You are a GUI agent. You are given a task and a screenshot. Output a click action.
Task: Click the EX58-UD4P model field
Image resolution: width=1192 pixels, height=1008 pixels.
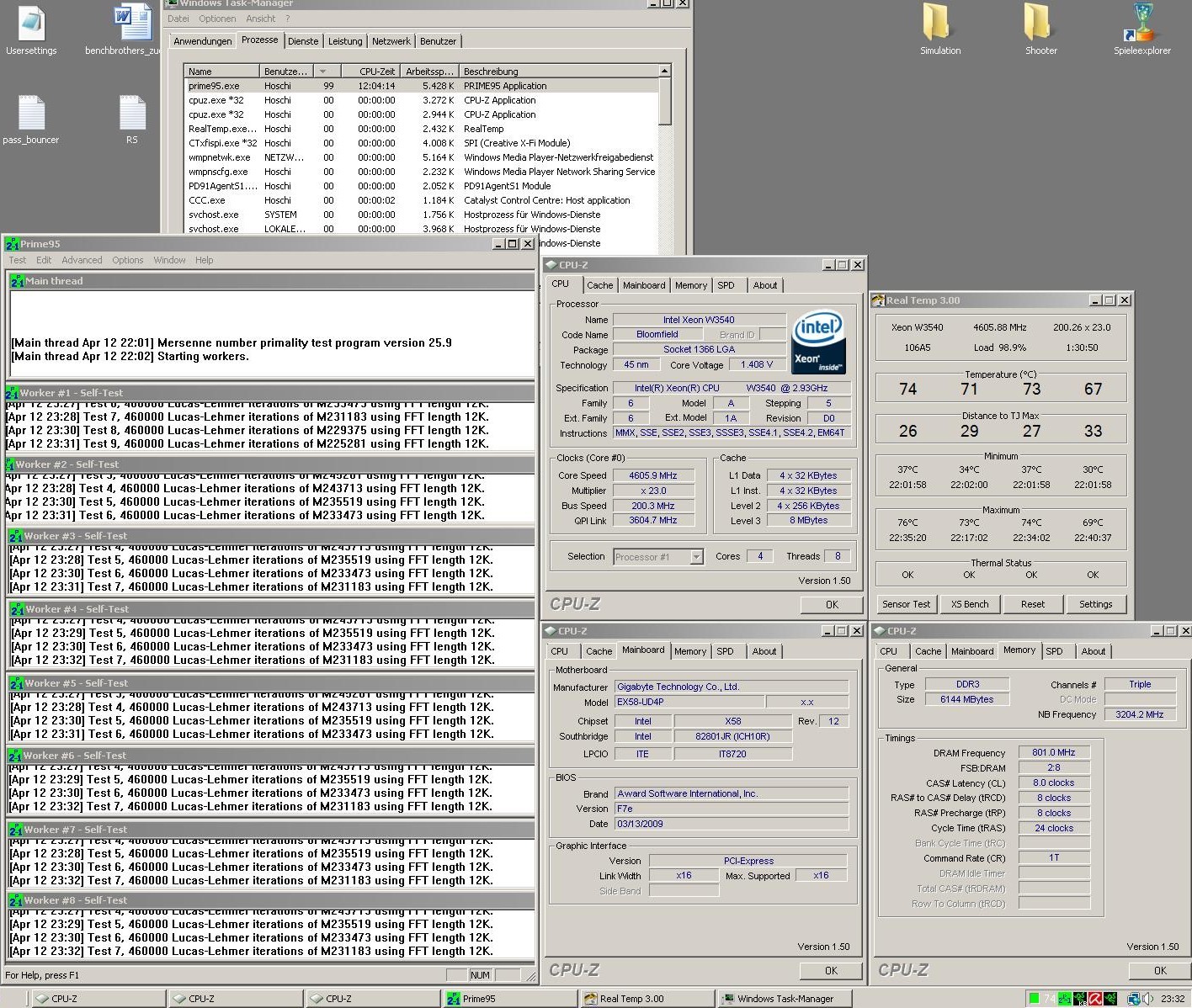[x=689, y=702]
